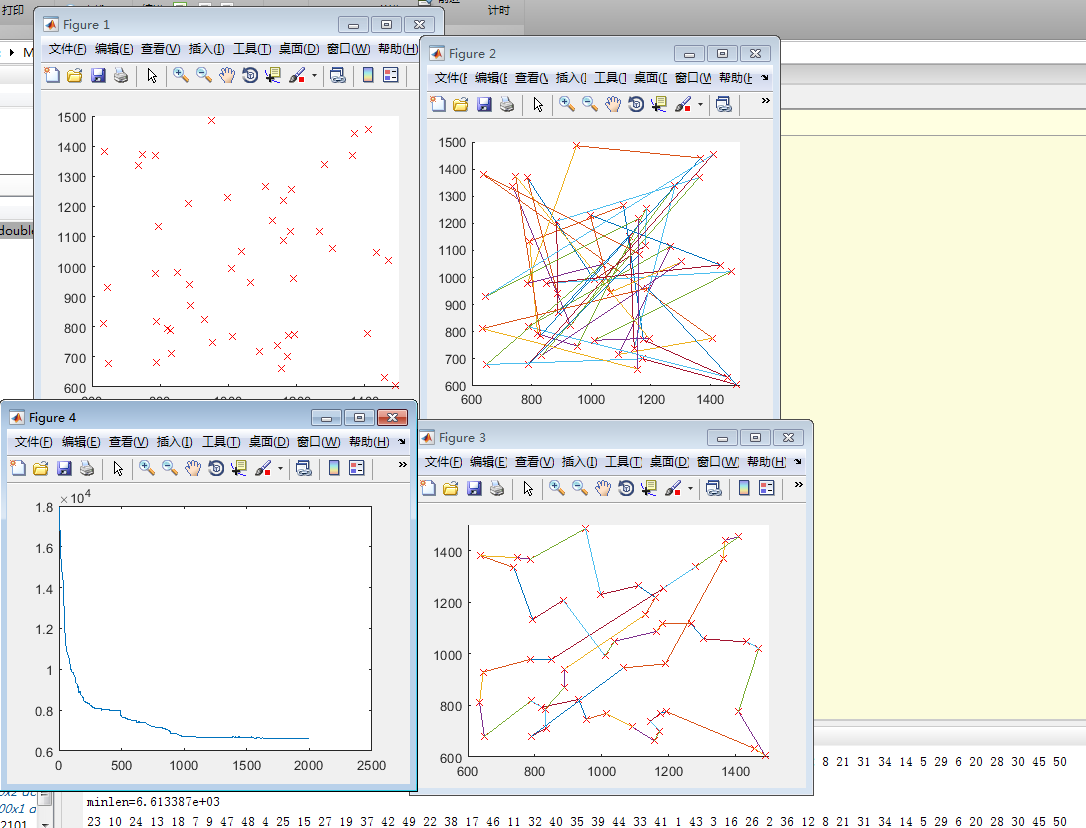Select Brush data tool in Figure 4
This screenshot has height=828, width=1086.
(262, 468)
